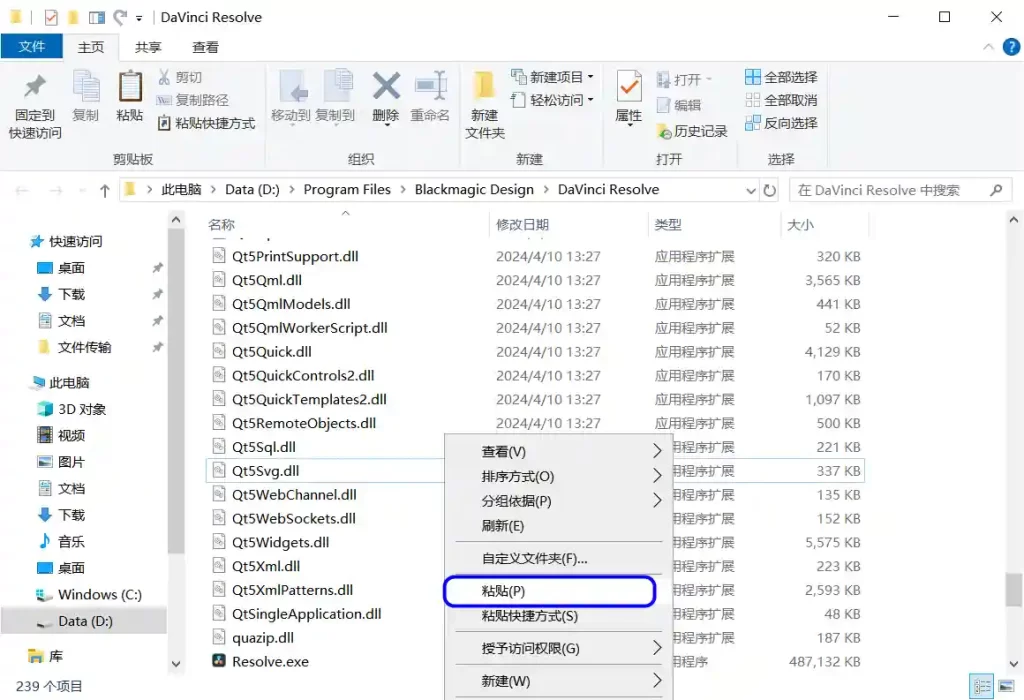Click the refresh icon beside the address bar
The width and height of the screenshot is (1024, 700).
770,190
